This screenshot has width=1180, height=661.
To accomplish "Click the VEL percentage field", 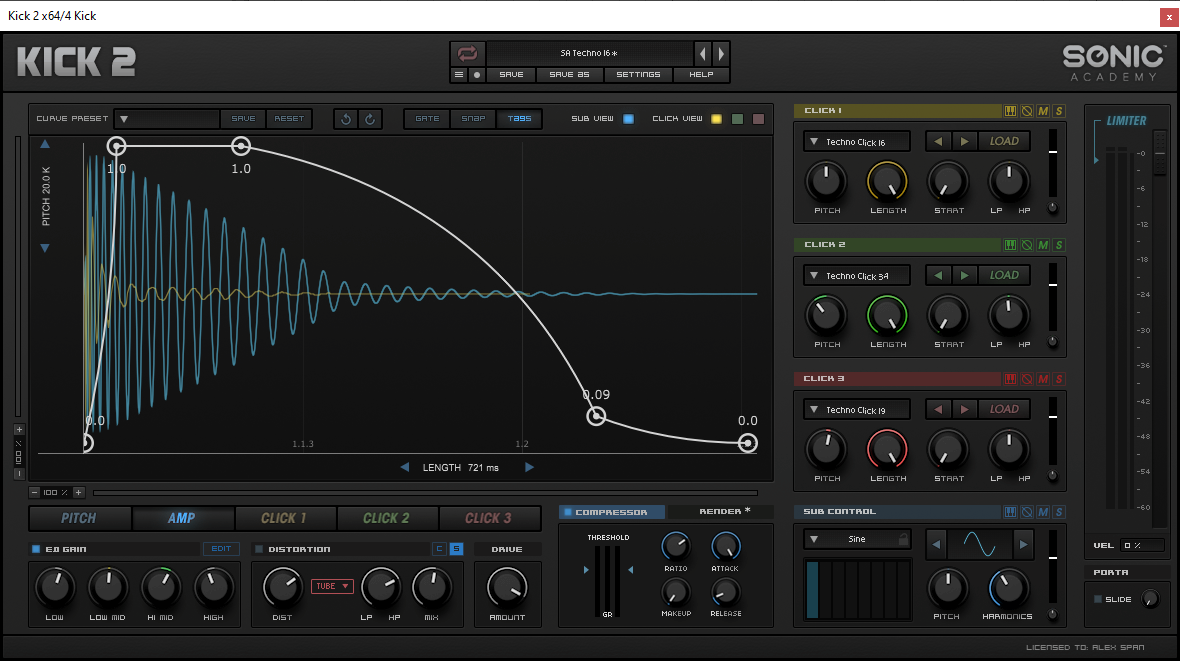I will (x=1142, y=545).
